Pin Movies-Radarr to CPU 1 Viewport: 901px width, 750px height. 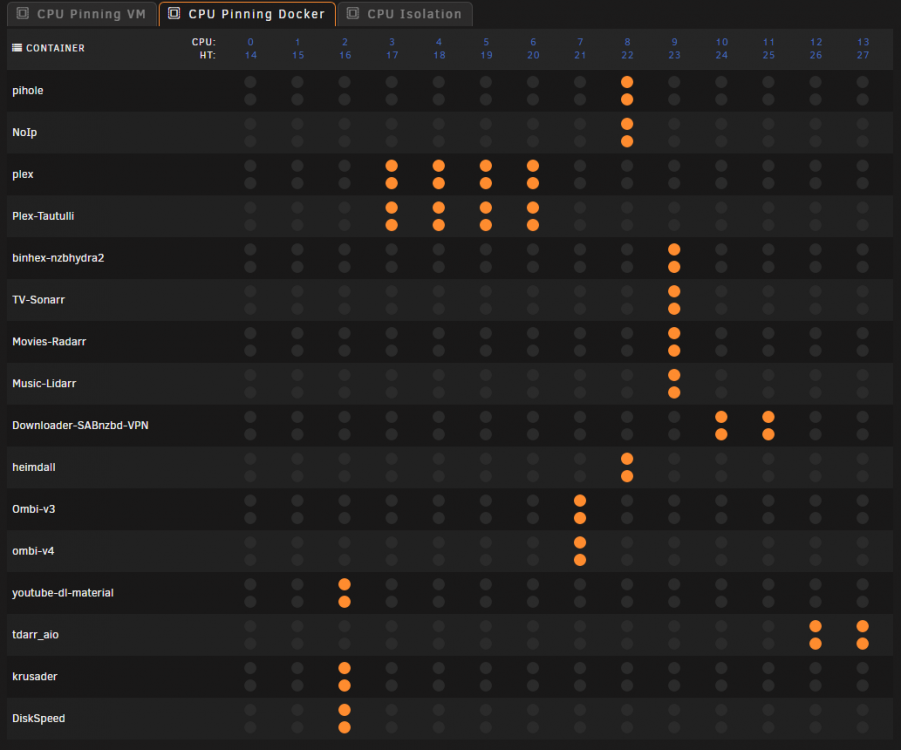297,333
